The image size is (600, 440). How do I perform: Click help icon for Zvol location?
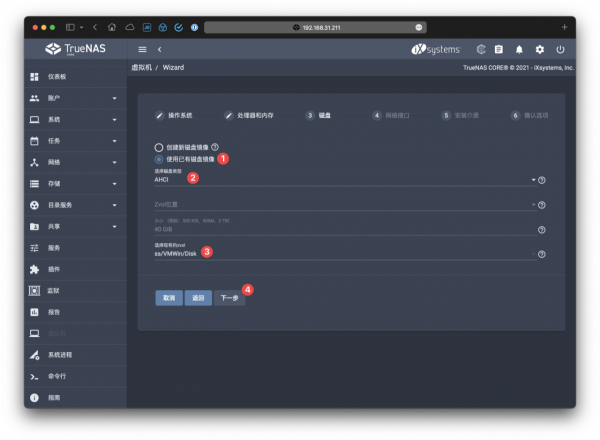(x=542, y=205)
